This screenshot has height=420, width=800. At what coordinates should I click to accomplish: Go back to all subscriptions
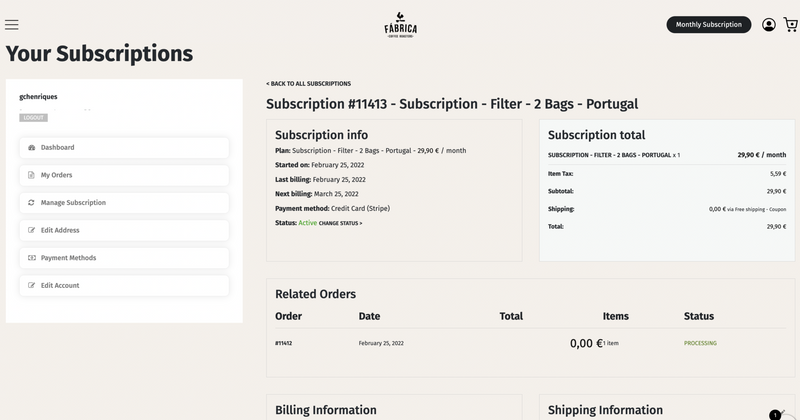[308, 84]
